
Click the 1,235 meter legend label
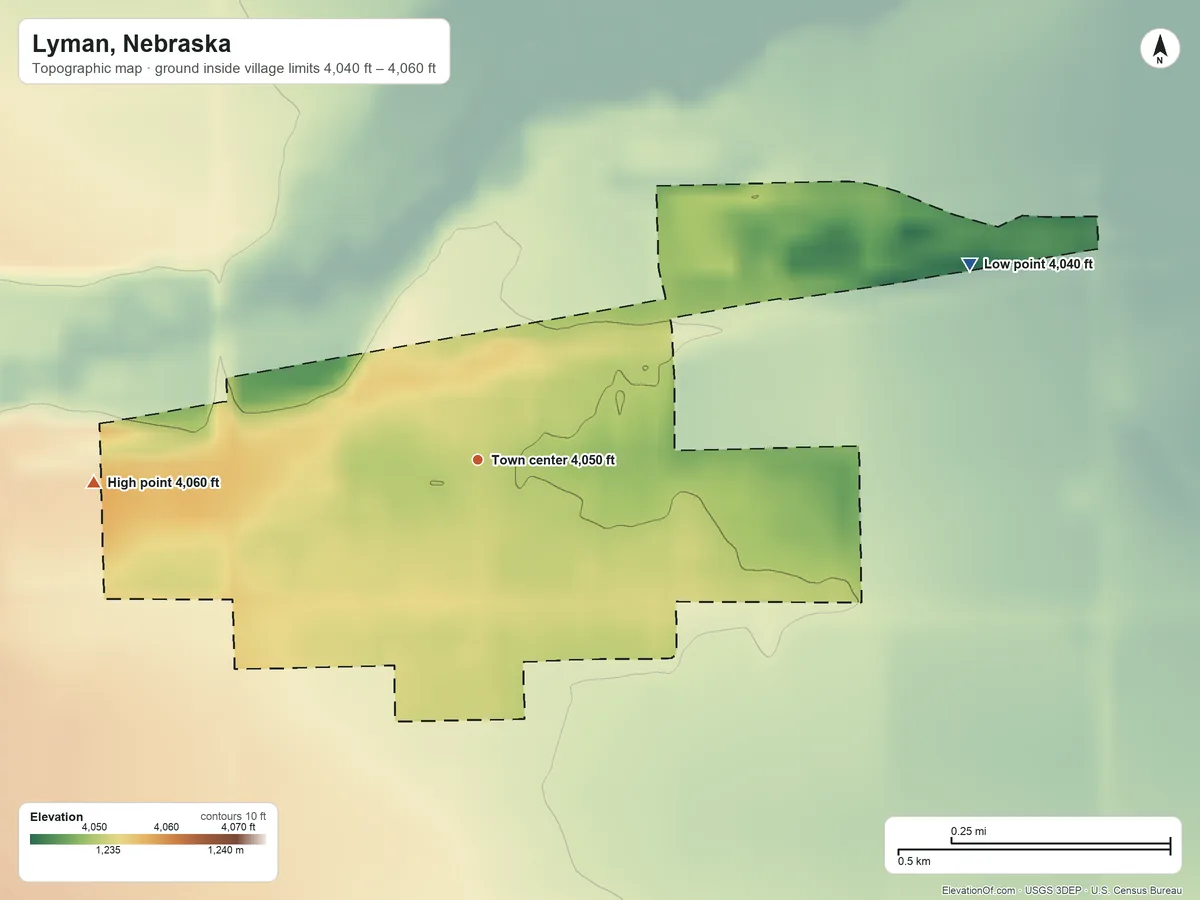click(x=108, y=851)
